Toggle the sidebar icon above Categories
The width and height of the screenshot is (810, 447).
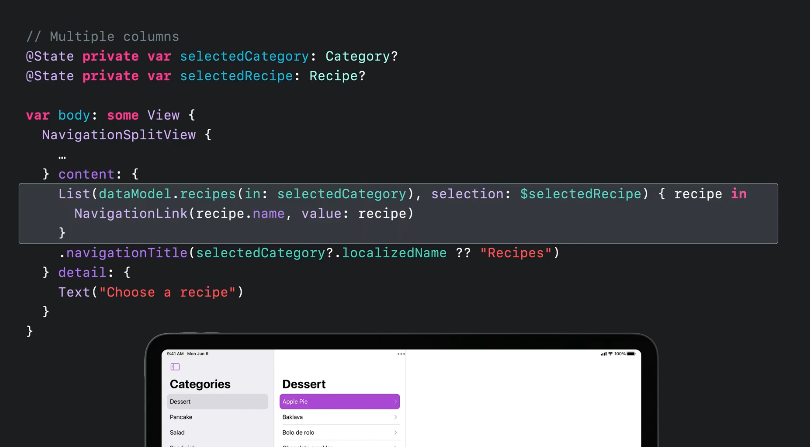tap(175, 367)
